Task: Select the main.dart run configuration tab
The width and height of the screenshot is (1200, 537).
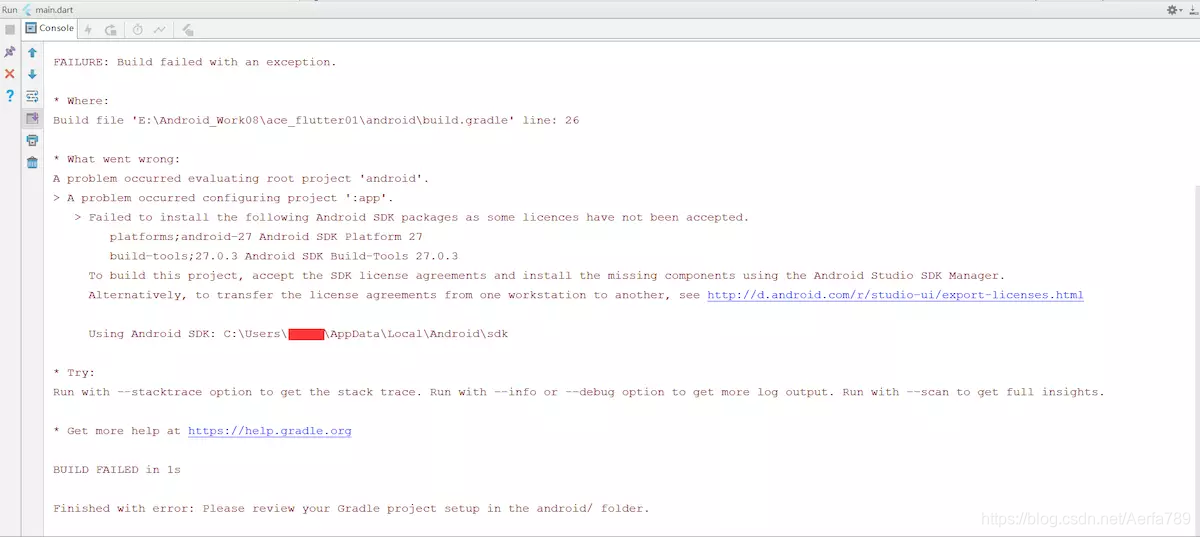Action: pyautogui.click(x=47, y=9)
